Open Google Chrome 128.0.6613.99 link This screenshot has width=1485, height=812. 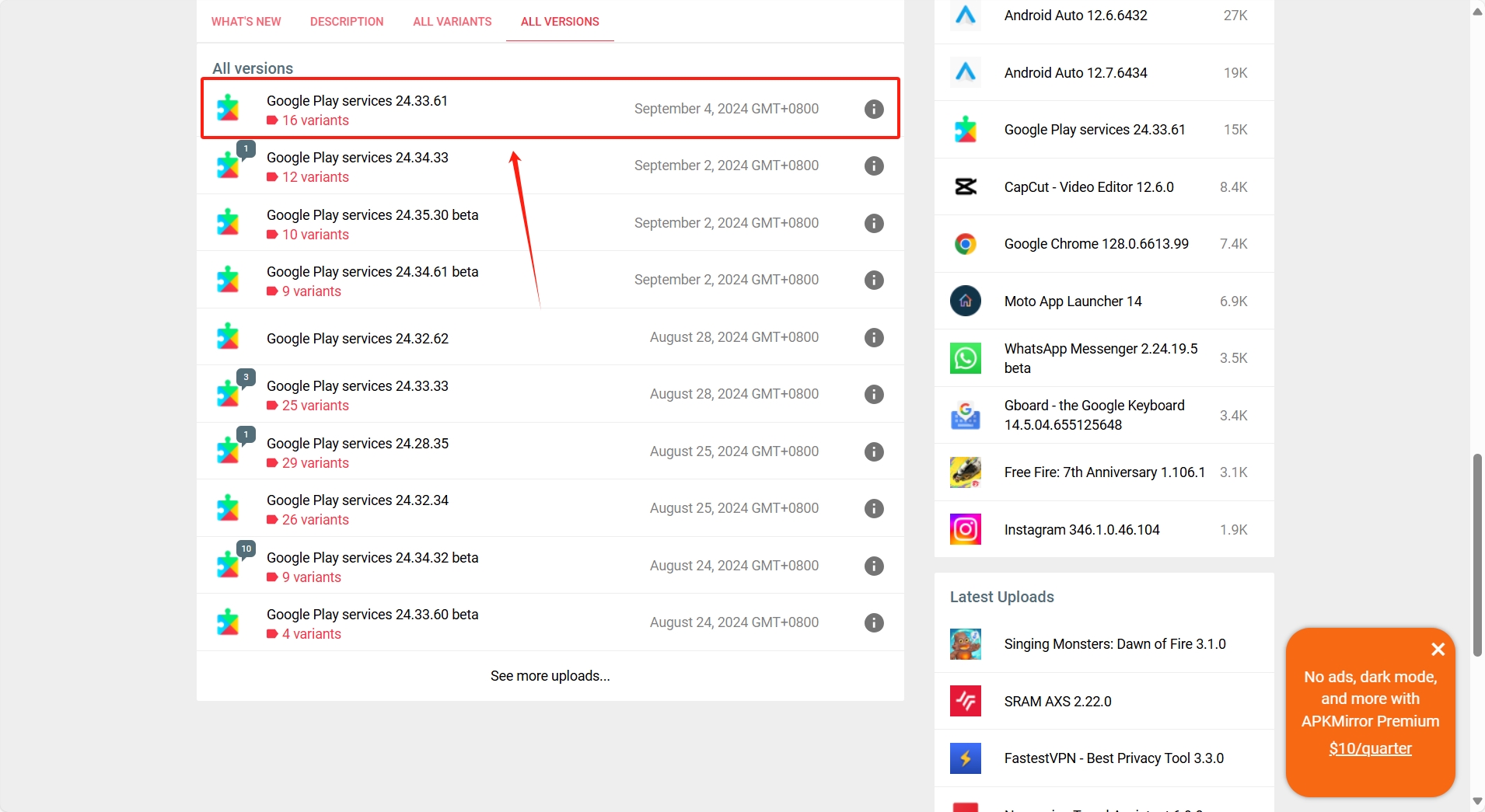tap(1096, 244)
